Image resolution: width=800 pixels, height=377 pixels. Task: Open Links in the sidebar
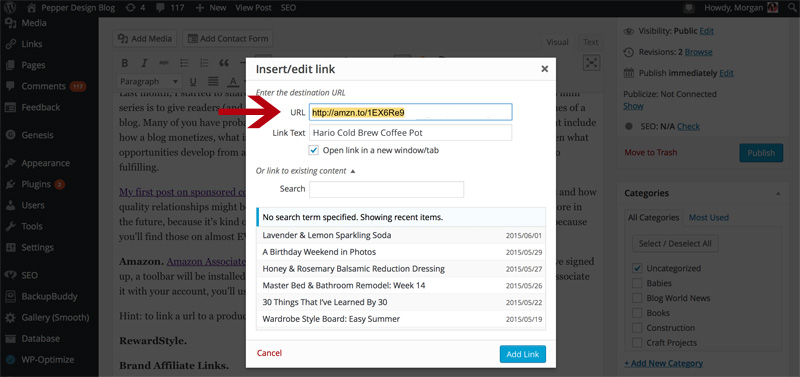pos(32,44)
